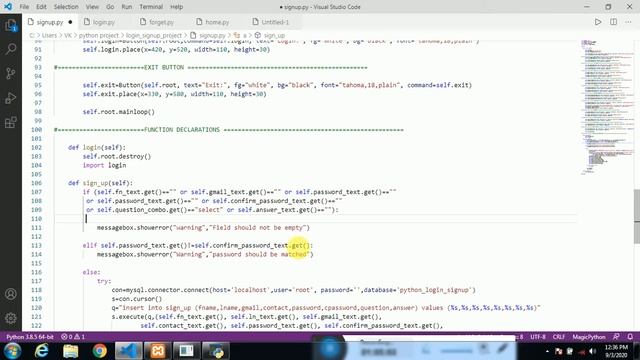
Task: Change UTF-8 encoding in status bar
Action: click(x=538, y=337)
